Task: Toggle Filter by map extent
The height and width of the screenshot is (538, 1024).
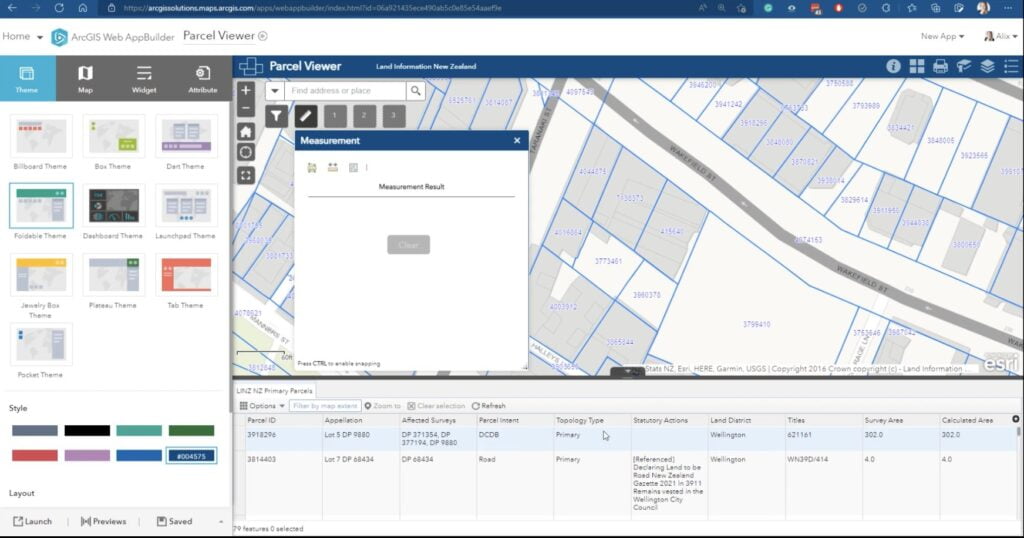Action: (x=325, y=405)
